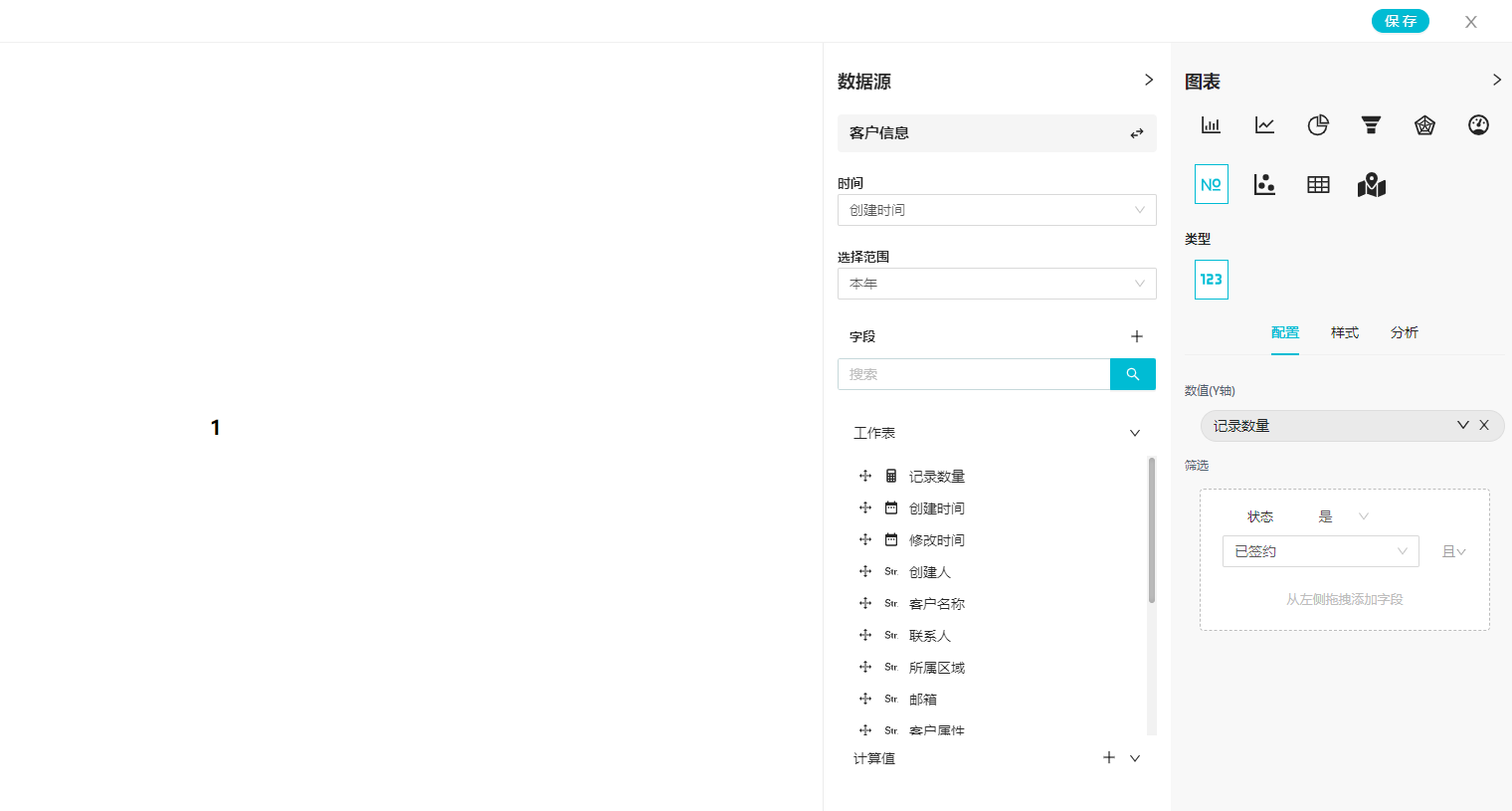Click the move handle of 邮箱 field

[865, 699]
